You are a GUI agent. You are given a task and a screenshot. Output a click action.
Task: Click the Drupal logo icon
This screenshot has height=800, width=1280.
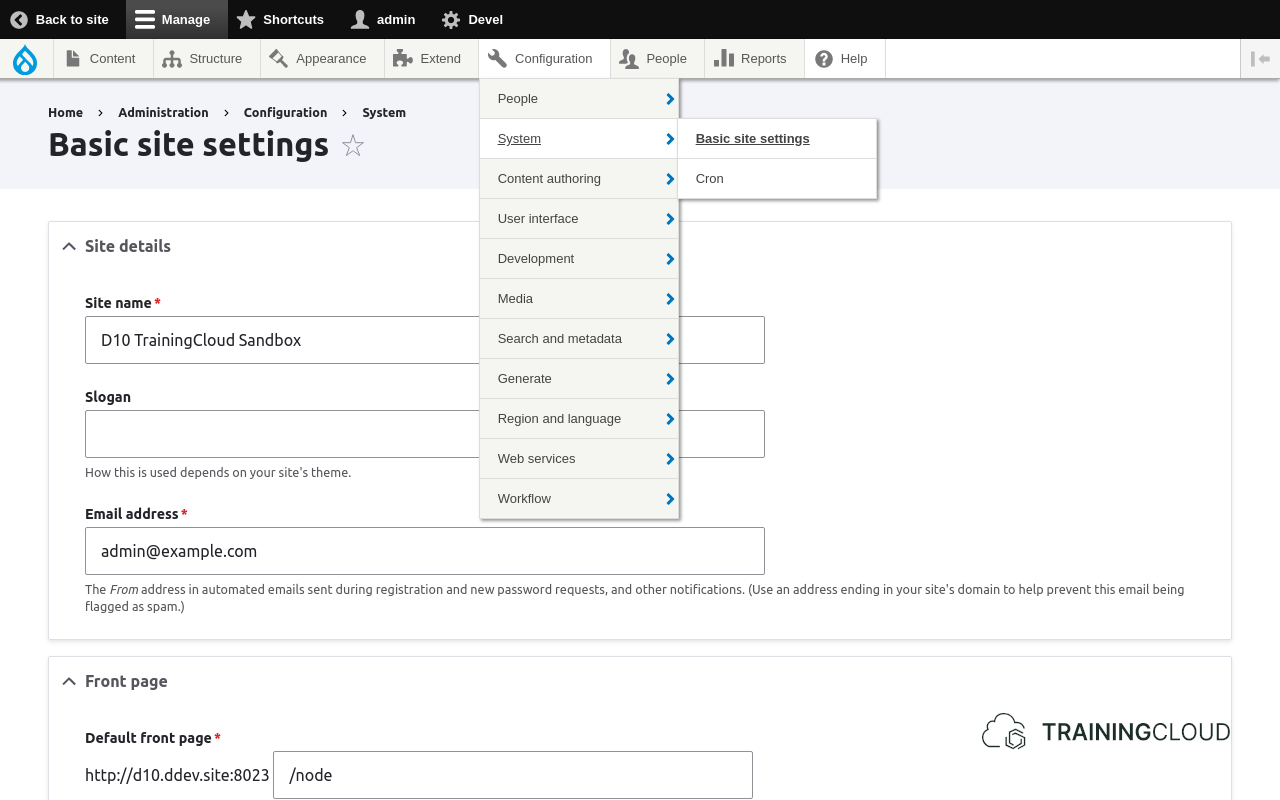pos(25,59)
